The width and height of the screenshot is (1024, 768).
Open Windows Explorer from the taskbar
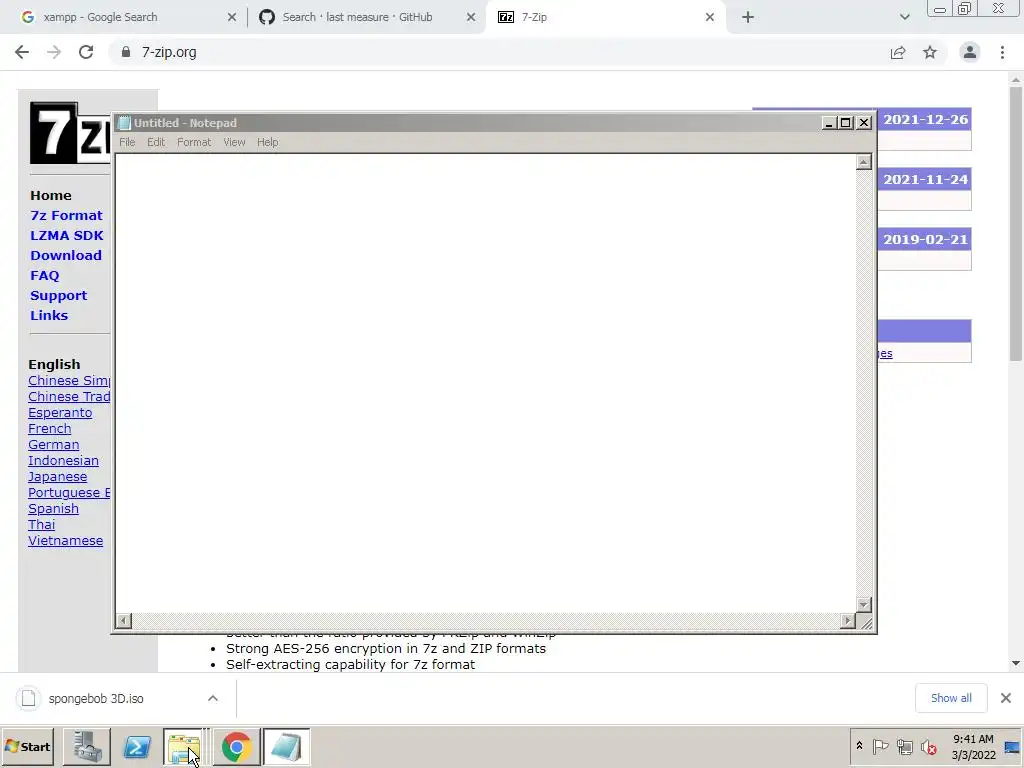click(184, 746)
